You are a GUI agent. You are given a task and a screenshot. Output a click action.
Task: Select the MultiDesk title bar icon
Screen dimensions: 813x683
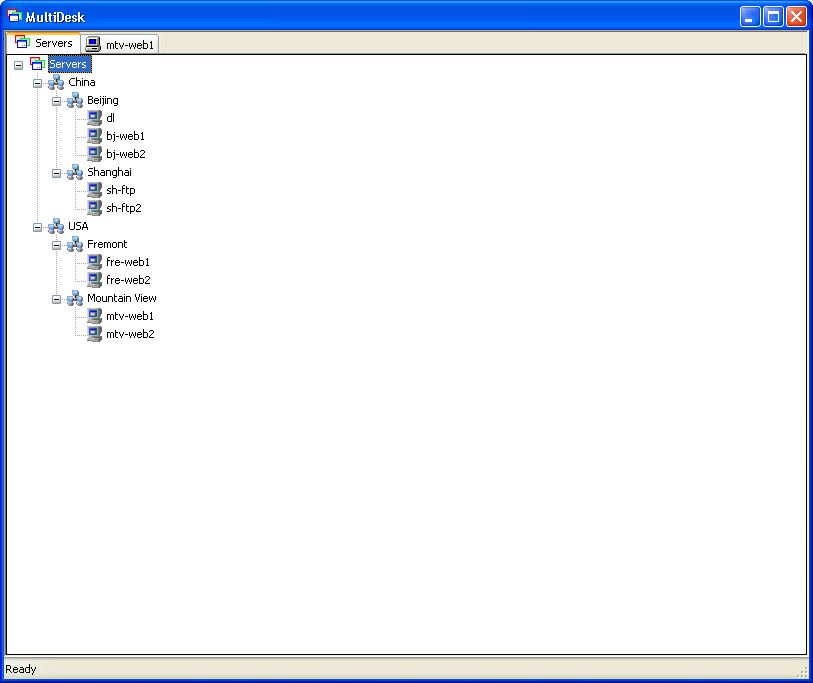[12, 16]
